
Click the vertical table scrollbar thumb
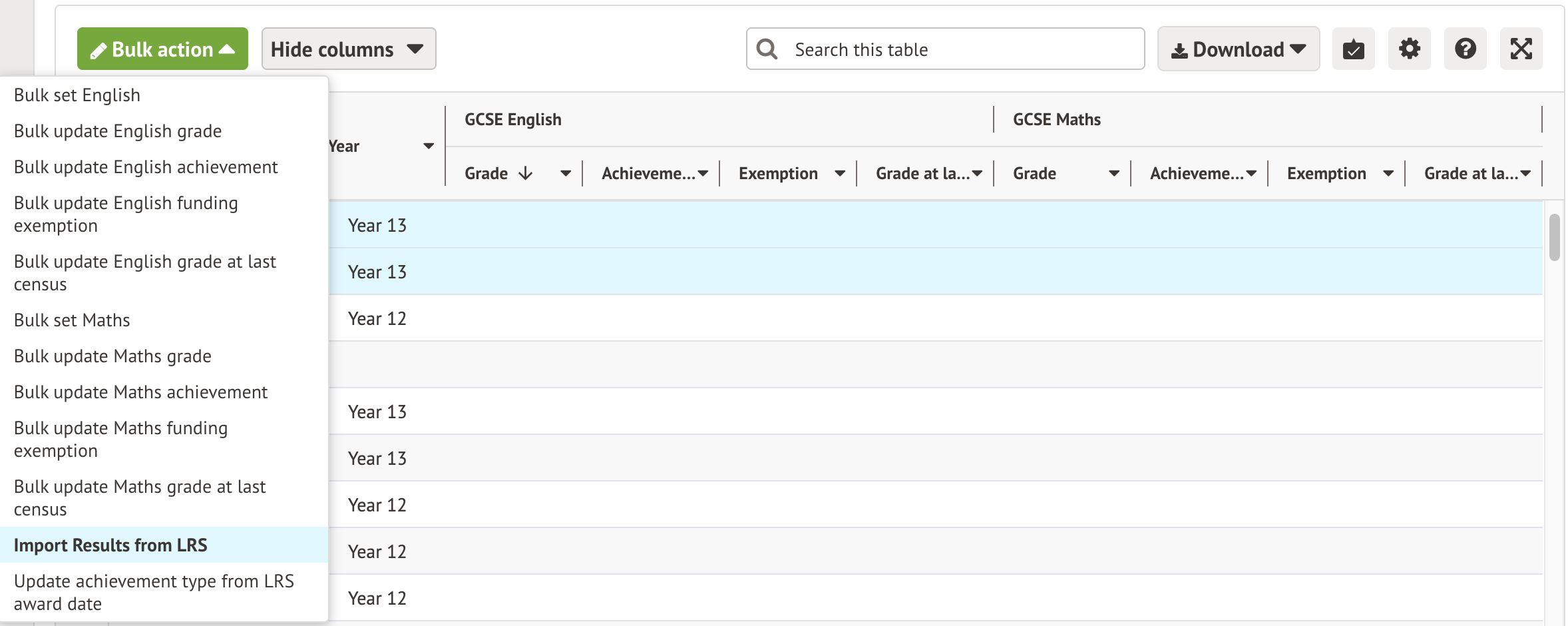pyautogui.click(x=1554, y=237)
